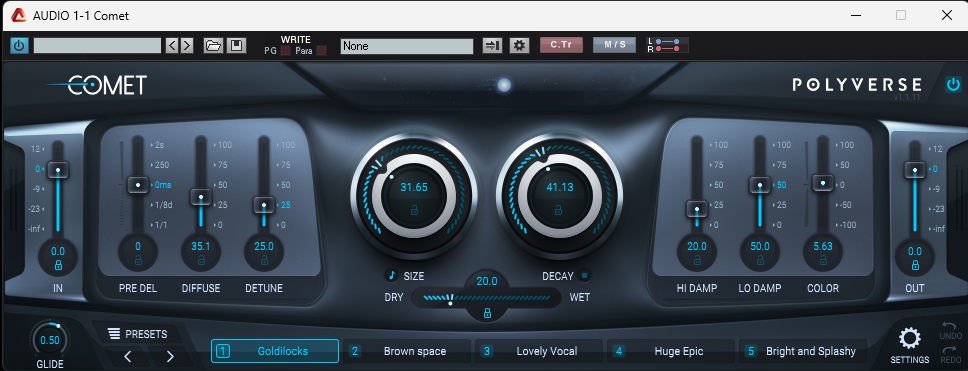Select preset slot 4 Huge Epic
Screen dimensions: 968x371
click(x=671, y=351)
